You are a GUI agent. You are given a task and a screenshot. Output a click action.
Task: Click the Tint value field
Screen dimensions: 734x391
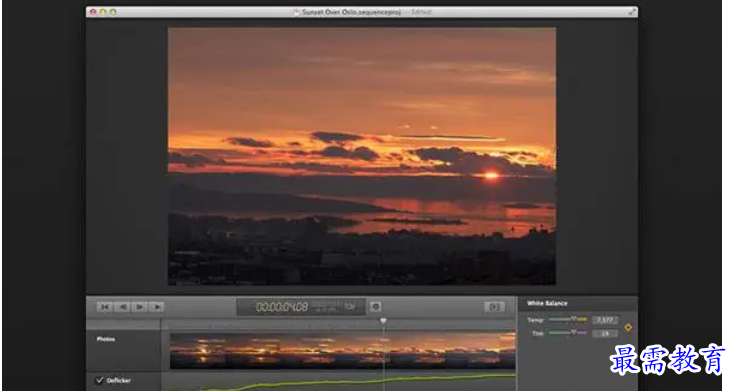pyautogui.click(x=605, y=333)
